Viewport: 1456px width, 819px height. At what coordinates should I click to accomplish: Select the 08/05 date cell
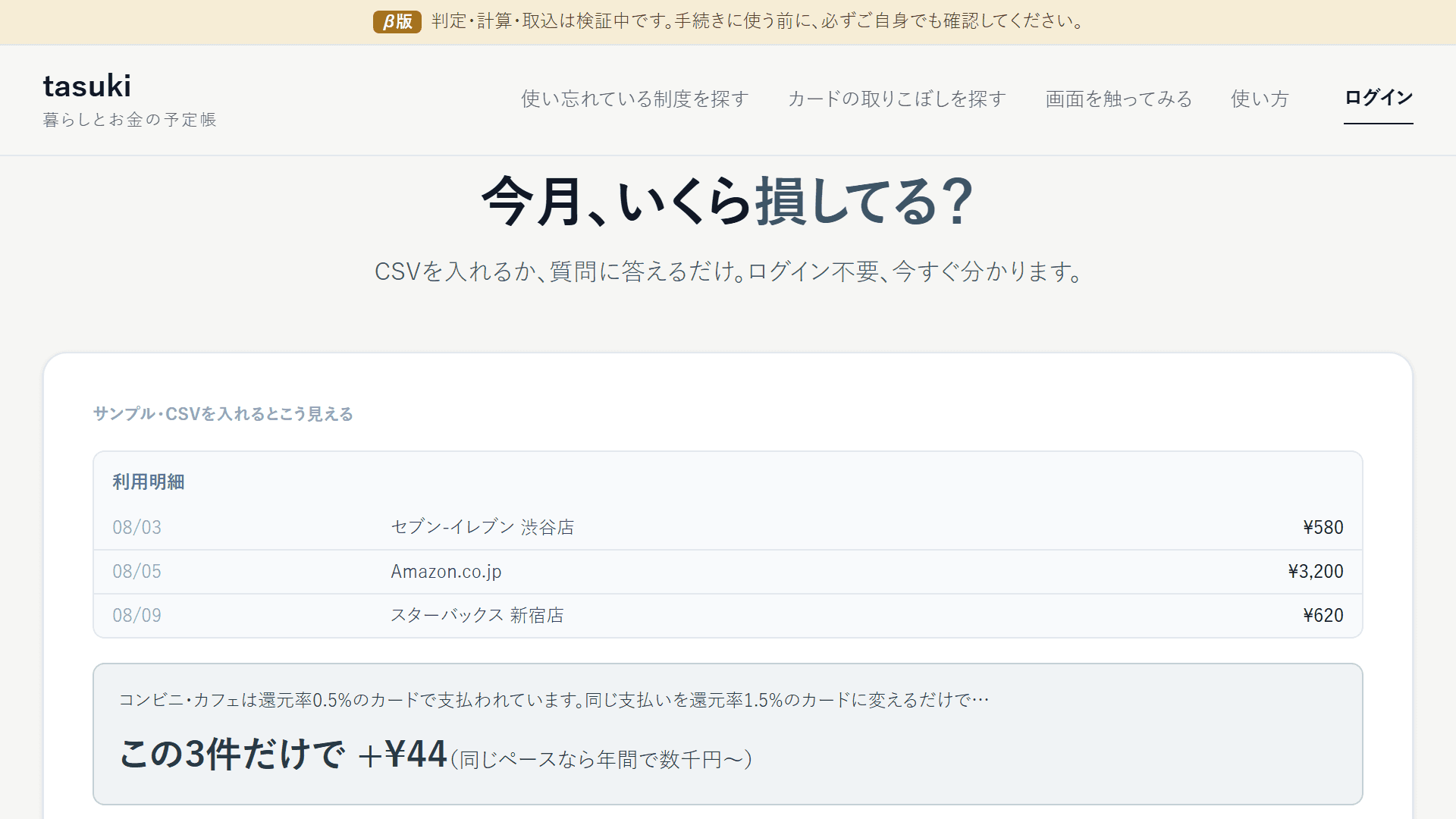[137, 572]
